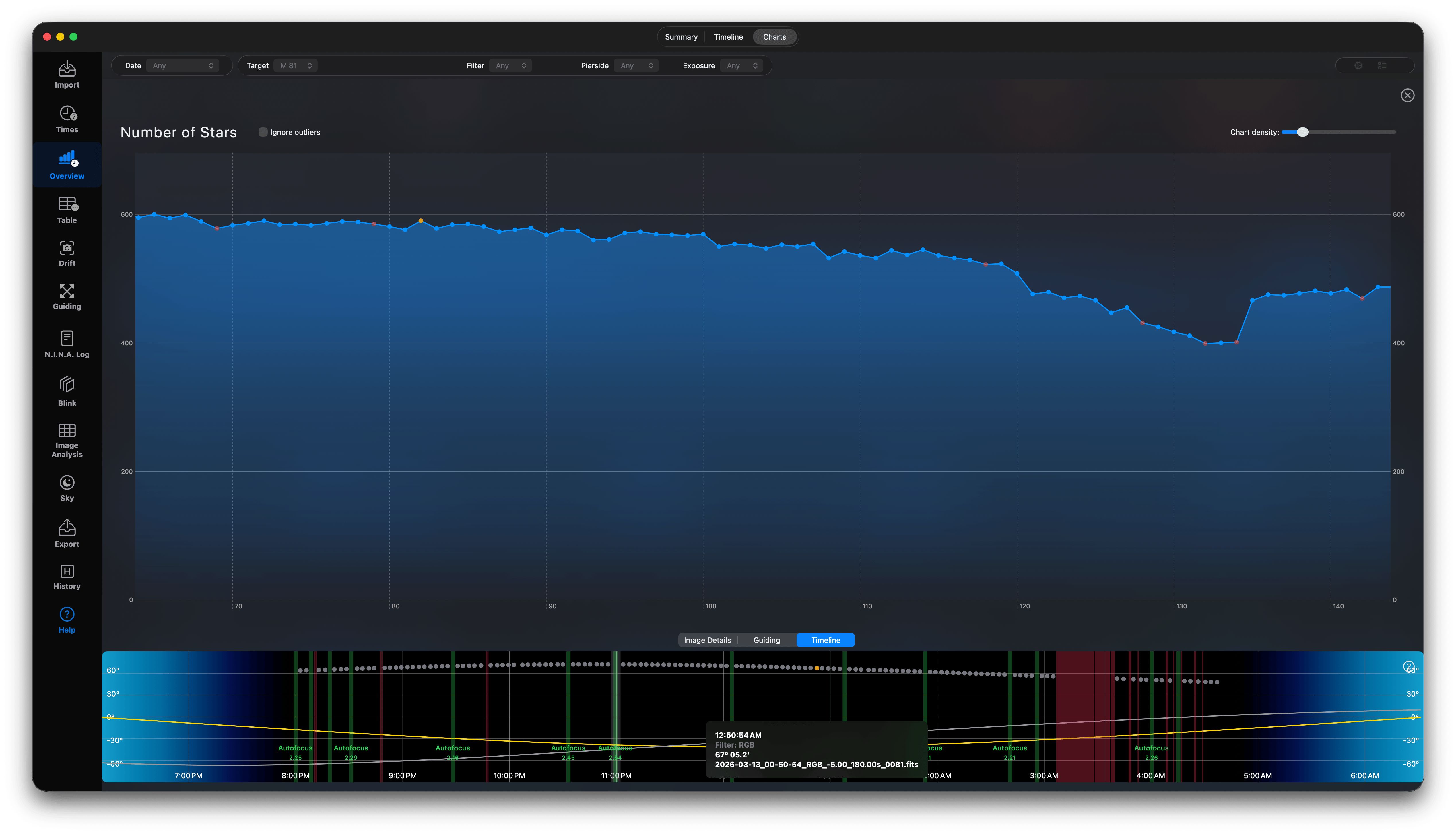Expand the Filter dropdown
This screenshot has height=834, width=1456.
click(510, 65)
